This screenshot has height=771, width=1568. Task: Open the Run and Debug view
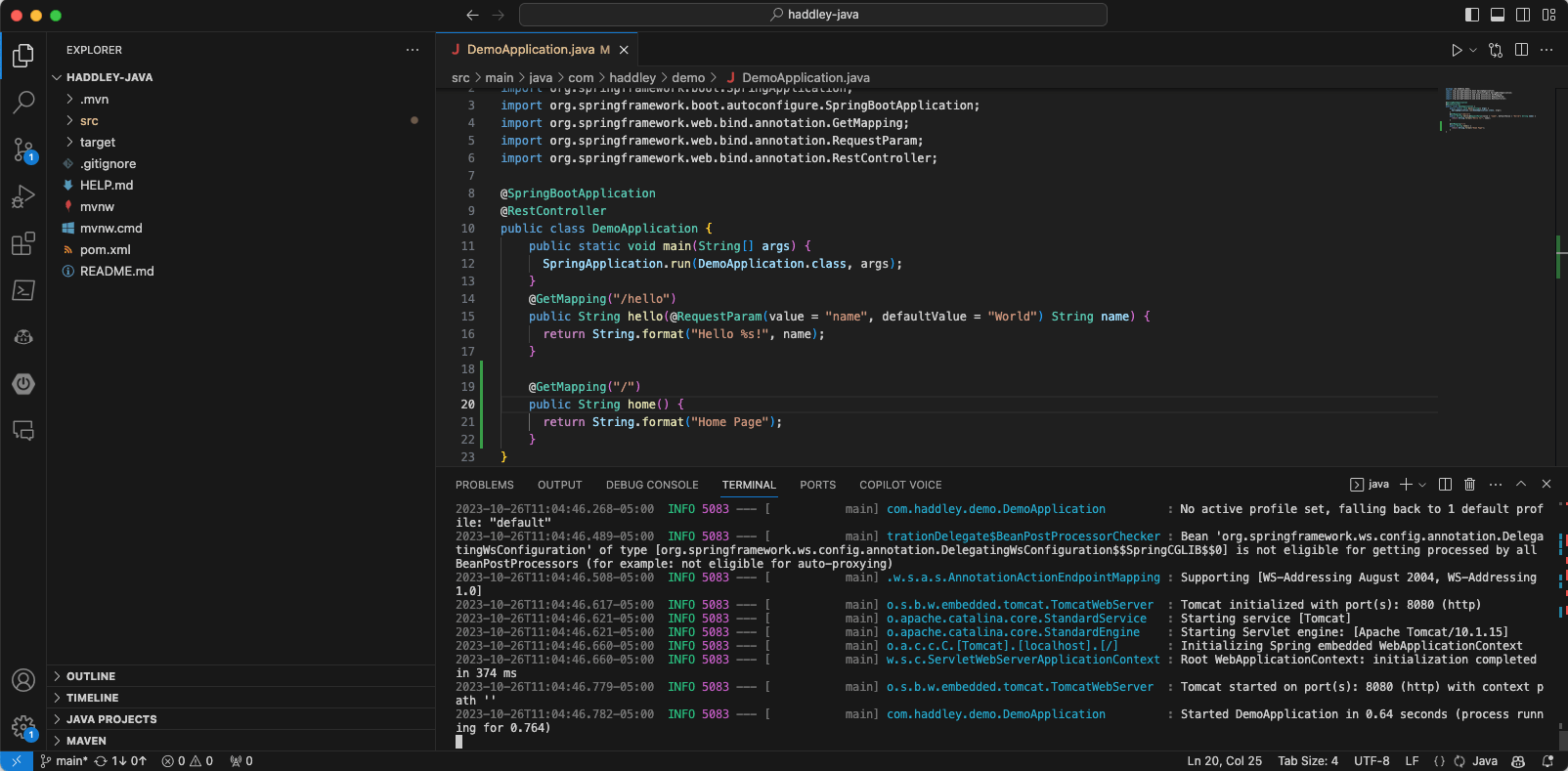[x=23, y=196]
